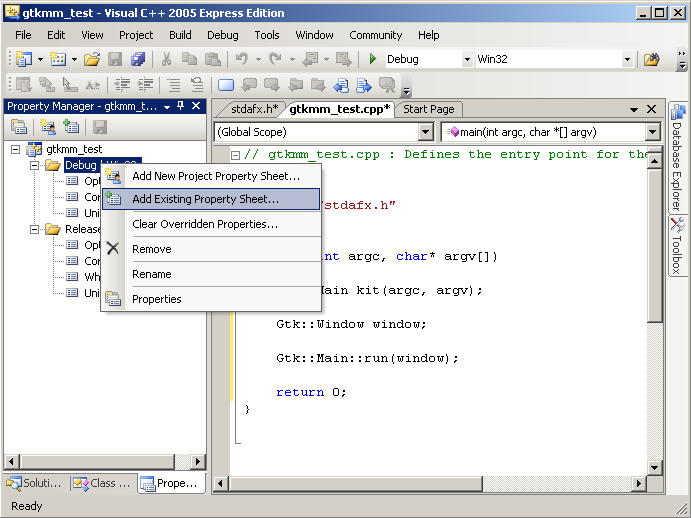
Task: Collapse the gtkmm_test tree root node
Action: (x=17, y=149)
